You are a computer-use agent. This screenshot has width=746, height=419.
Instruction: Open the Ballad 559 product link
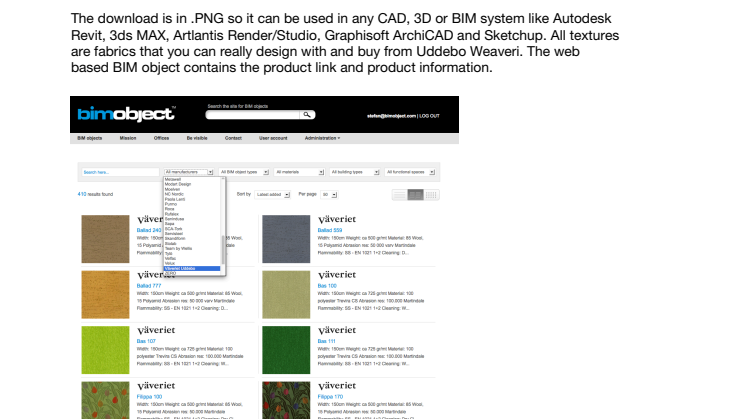(330, 230)
